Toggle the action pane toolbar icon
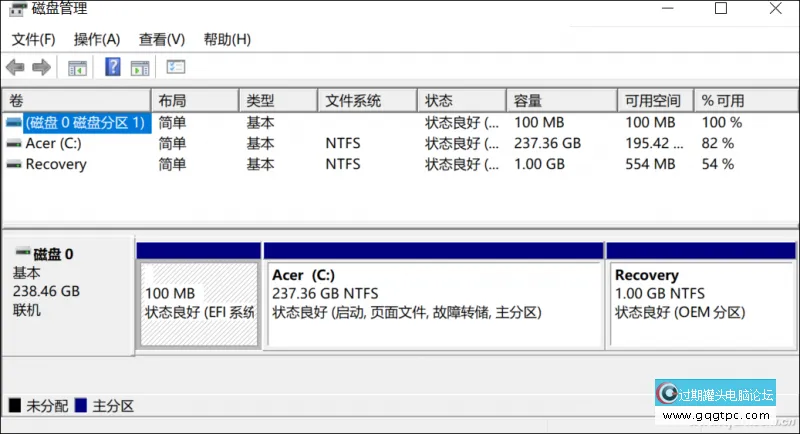This screenshot has height=434, width=800. pos(140,68)
